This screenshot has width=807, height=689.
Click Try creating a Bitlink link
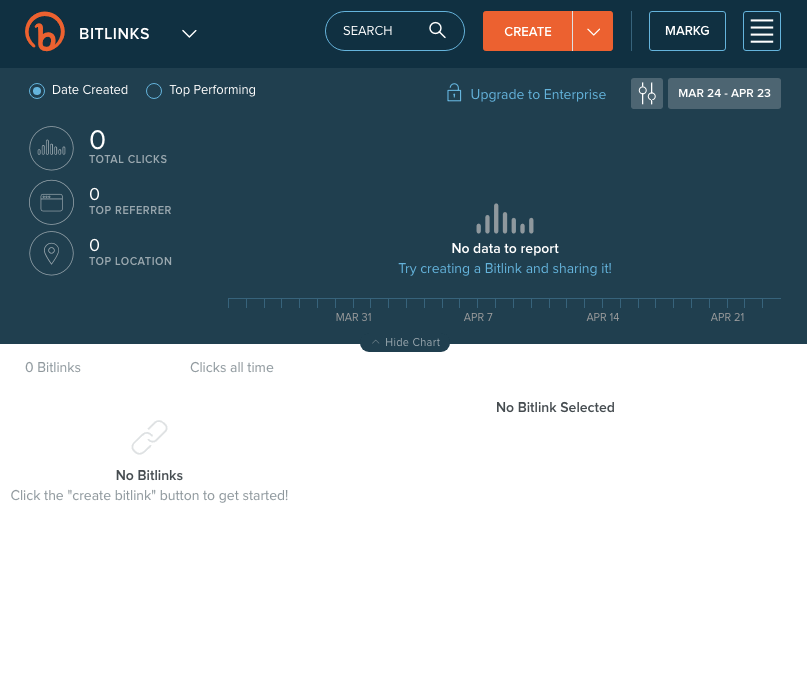click(505, 269)
